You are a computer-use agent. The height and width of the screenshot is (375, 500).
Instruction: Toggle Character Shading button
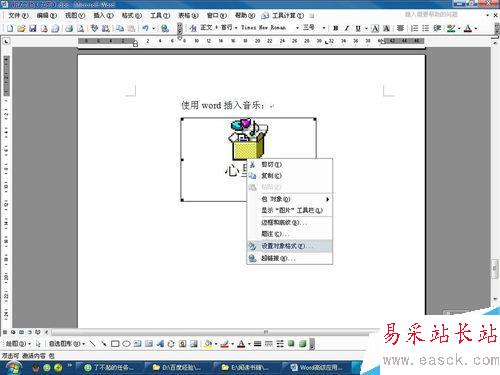pos(387,28)
